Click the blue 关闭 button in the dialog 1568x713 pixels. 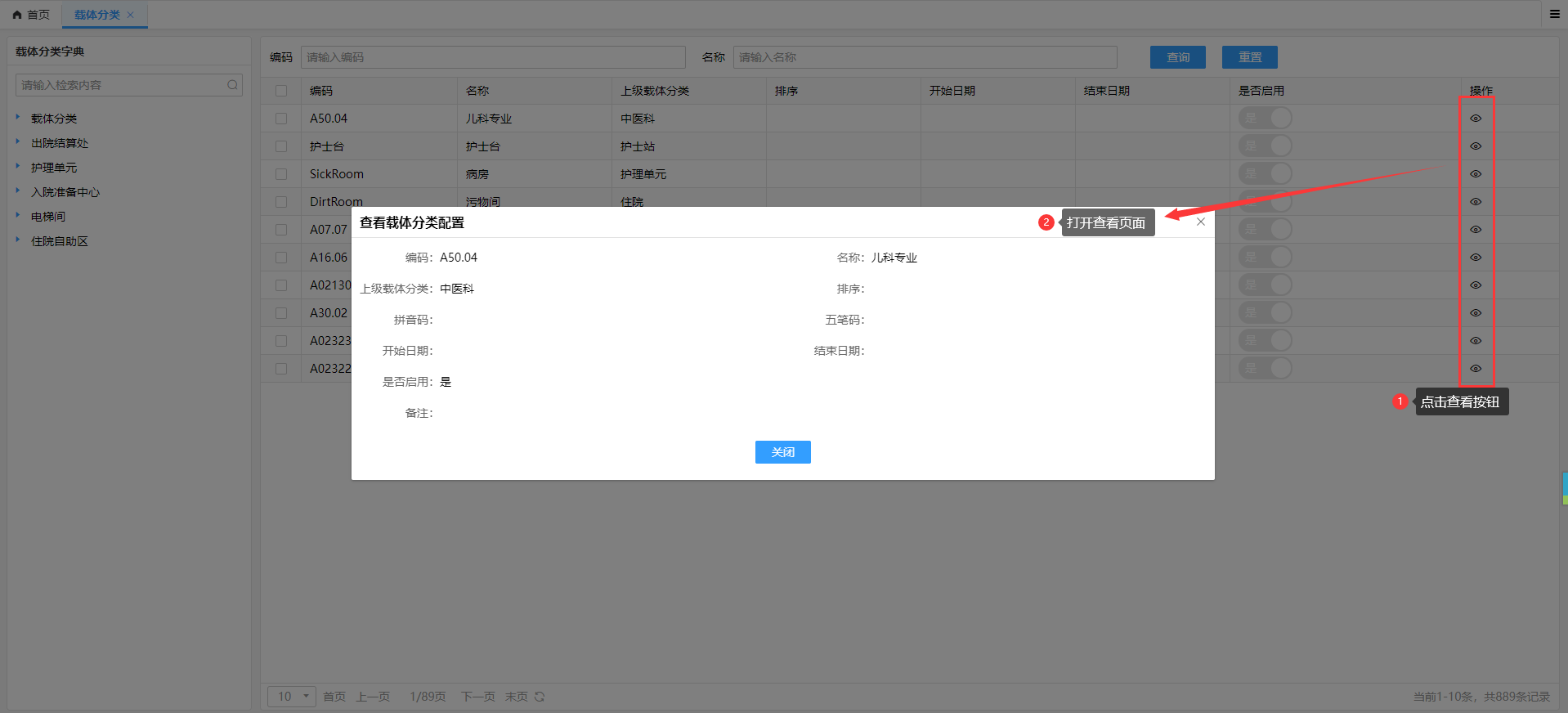[782, 452]
